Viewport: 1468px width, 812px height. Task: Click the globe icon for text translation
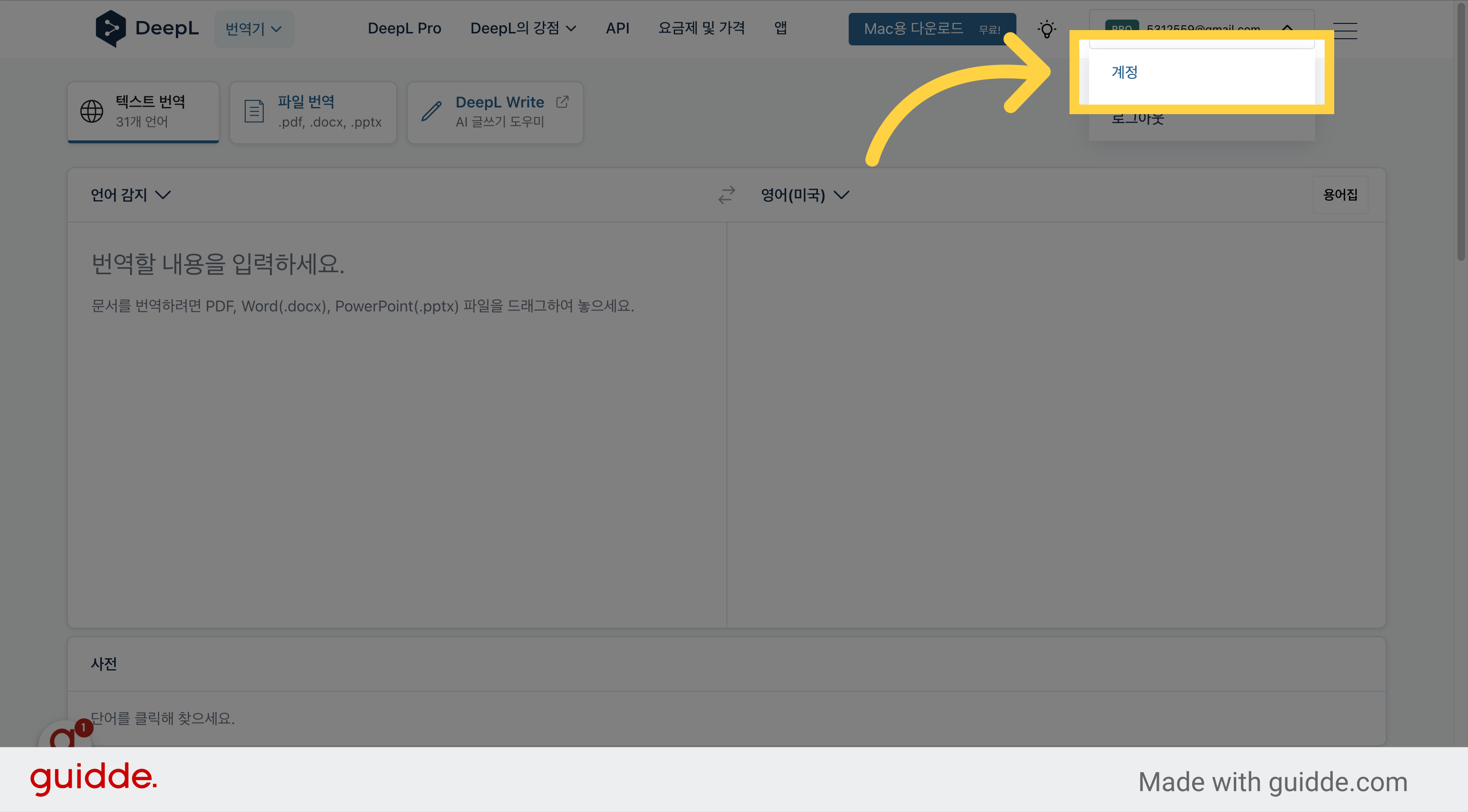92,112
